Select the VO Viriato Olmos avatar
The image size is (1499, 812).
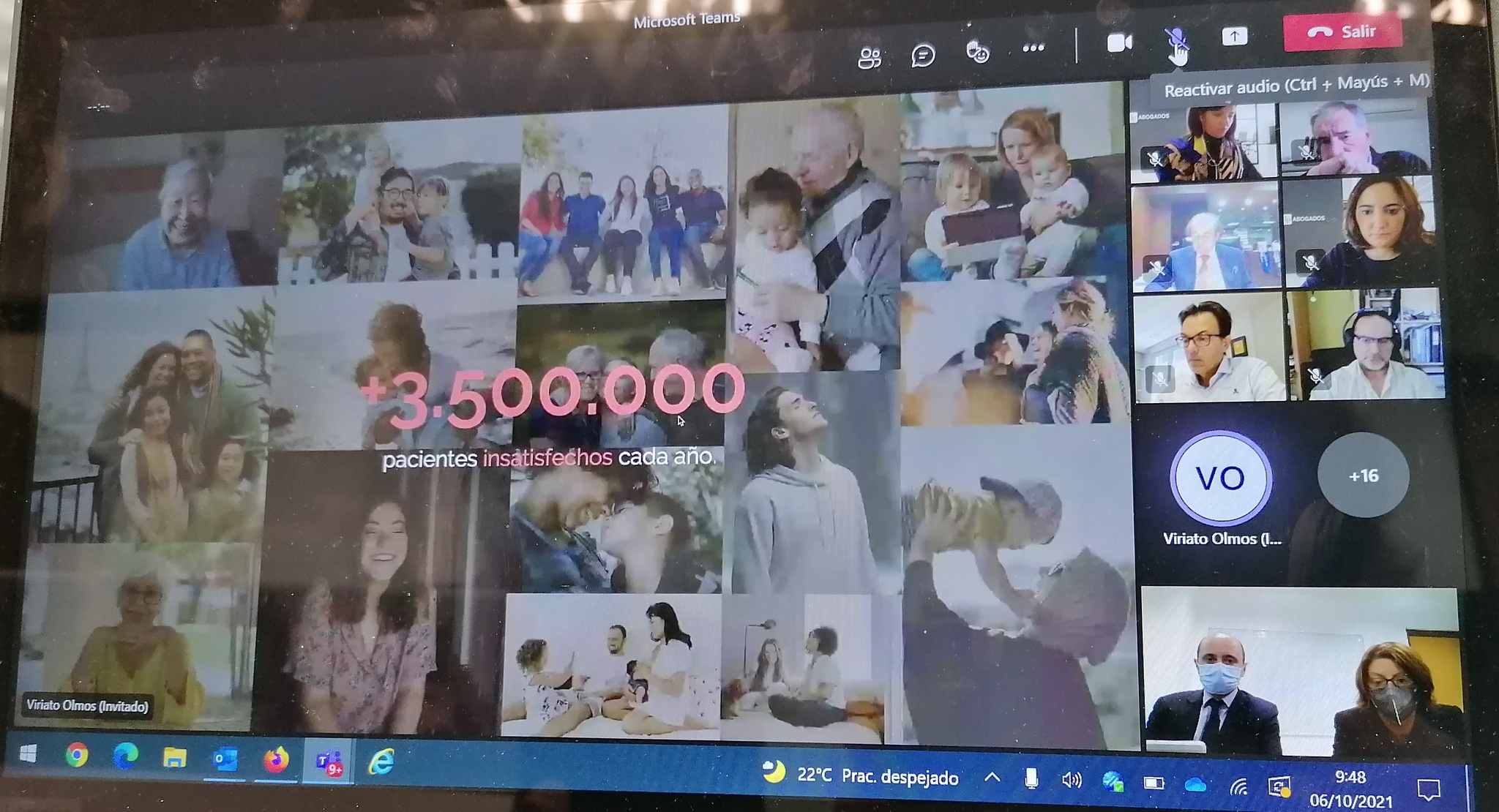(x=1221, y=478)
